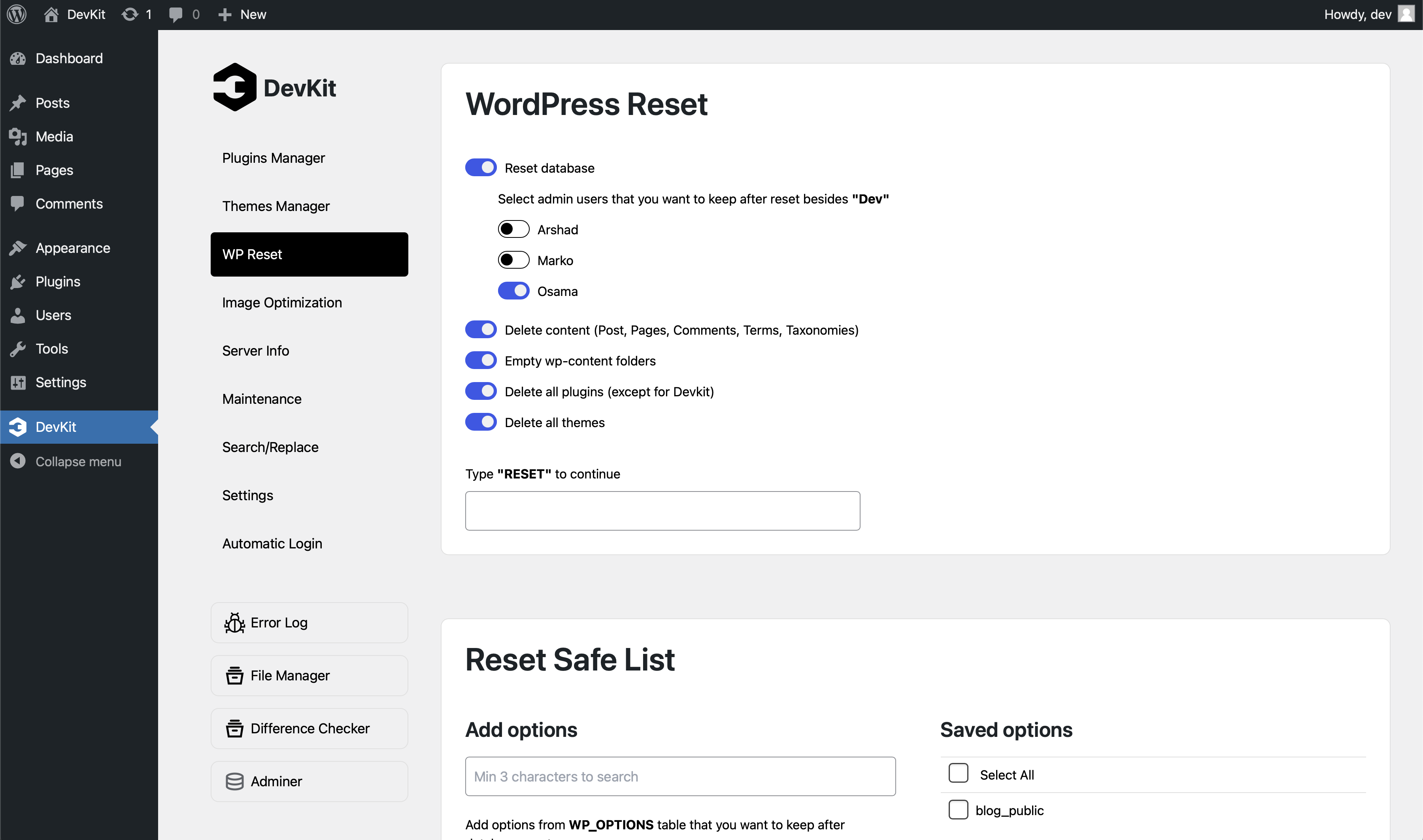Click the Difference Checker box icon
The width and height of the screenshot is (1423, 840).
pos(234,729)
